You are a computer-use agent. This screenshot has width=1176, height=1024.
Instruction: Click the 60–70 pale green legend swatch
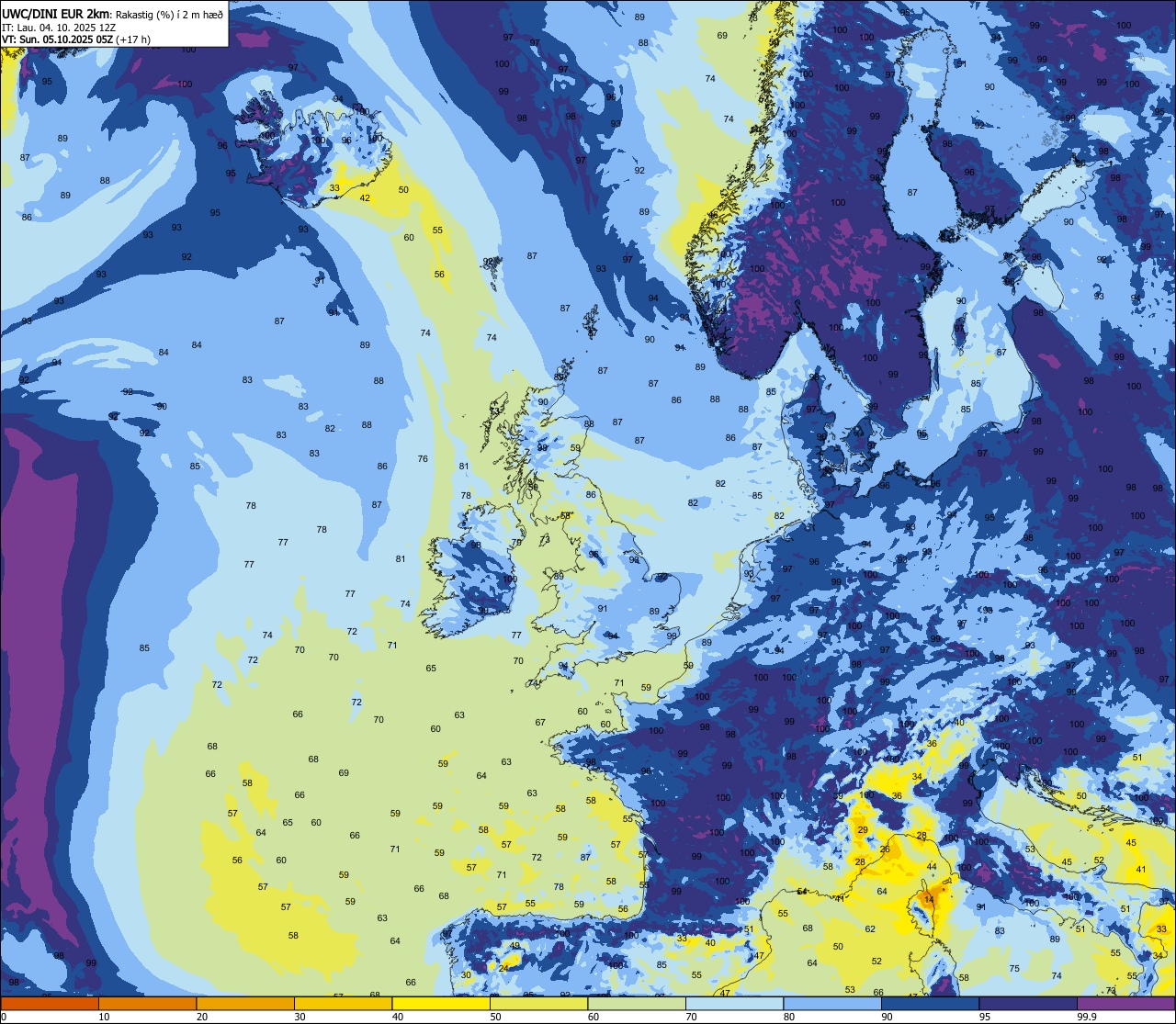(x=637, y=1003)
